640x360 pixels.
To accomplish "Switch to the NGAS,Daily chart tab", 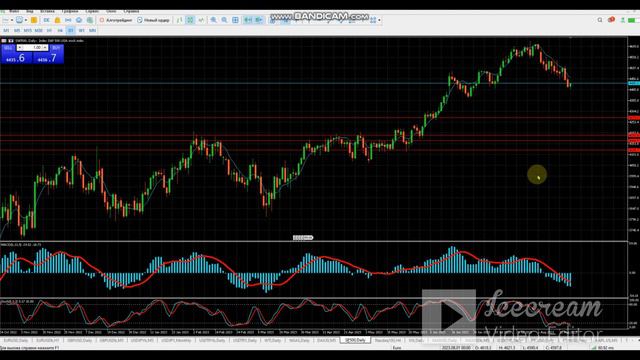I will [299, 340].
